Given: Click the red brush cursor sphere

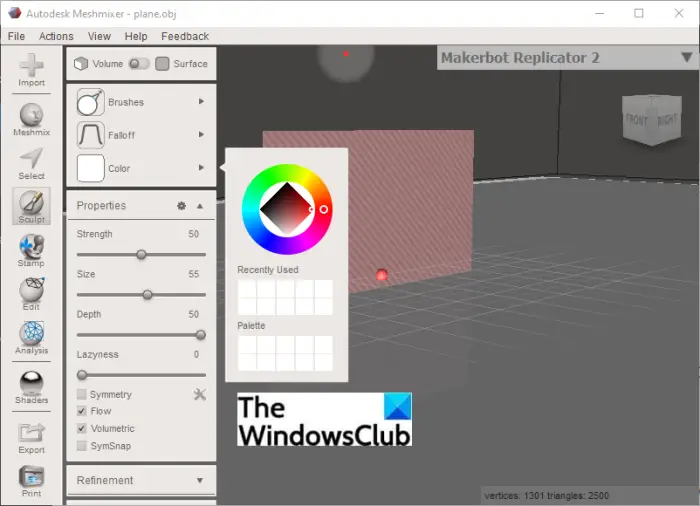Looking at the screenshot, I should pos(382,275).
